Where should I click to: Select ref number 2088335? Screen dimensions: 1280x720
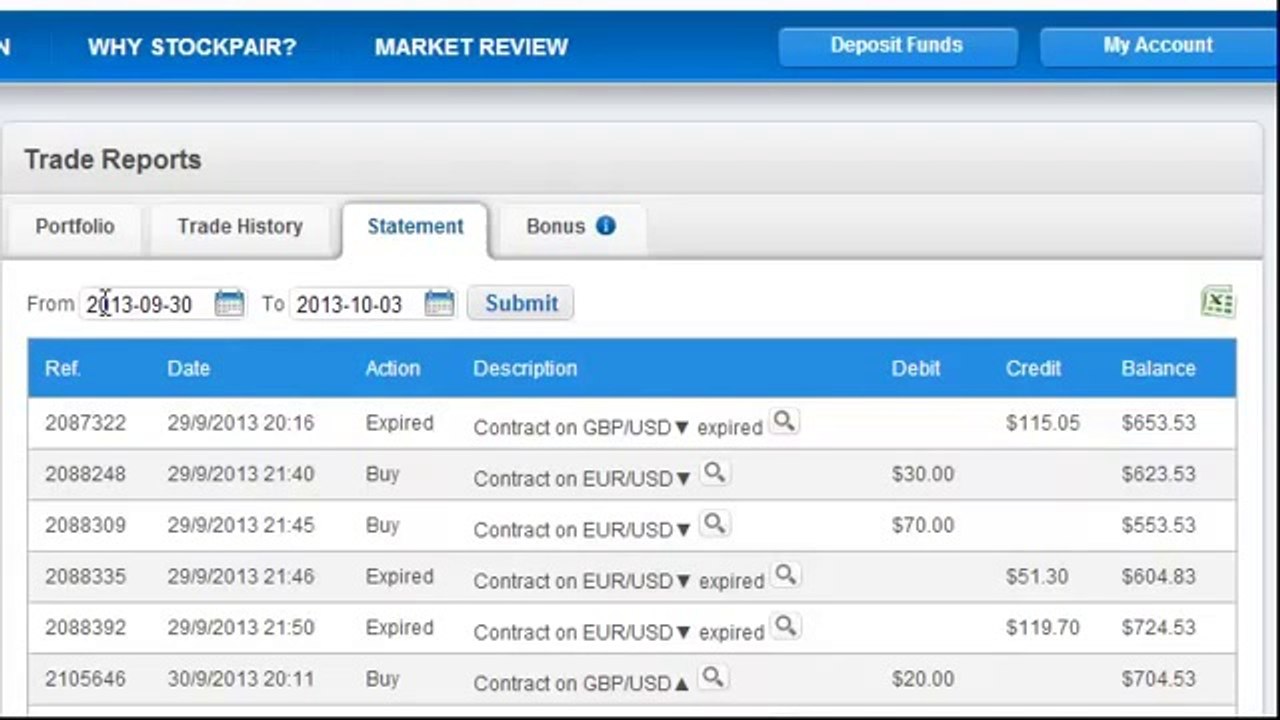[85, 577]
